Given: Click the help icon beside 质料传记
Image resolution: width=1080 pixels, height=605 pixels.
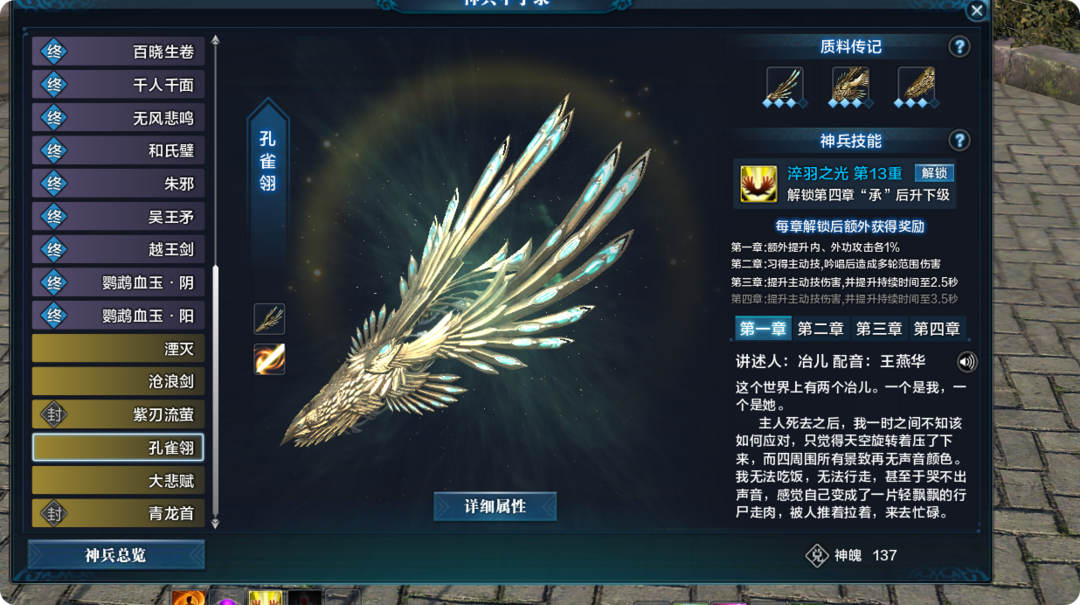Looking at the screenshot, I should (959, 47).
